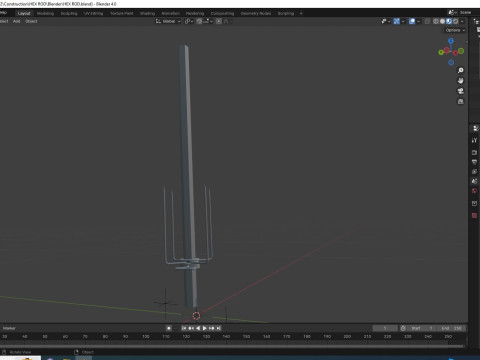Open the Render properties tab
The image size is (480, 360).
474,153
